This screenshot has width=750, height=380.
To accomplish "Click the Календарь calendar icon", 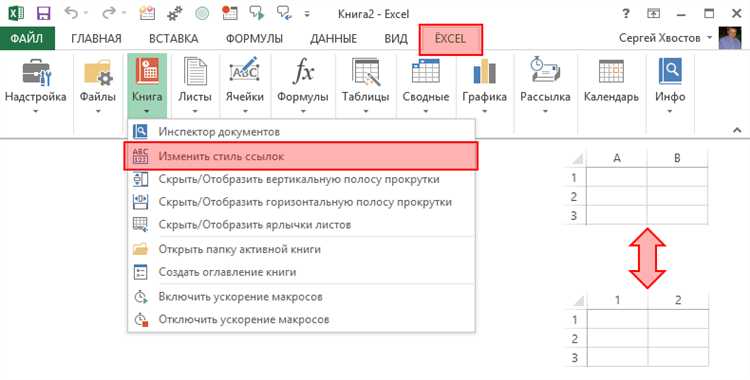I will [611, 72].
